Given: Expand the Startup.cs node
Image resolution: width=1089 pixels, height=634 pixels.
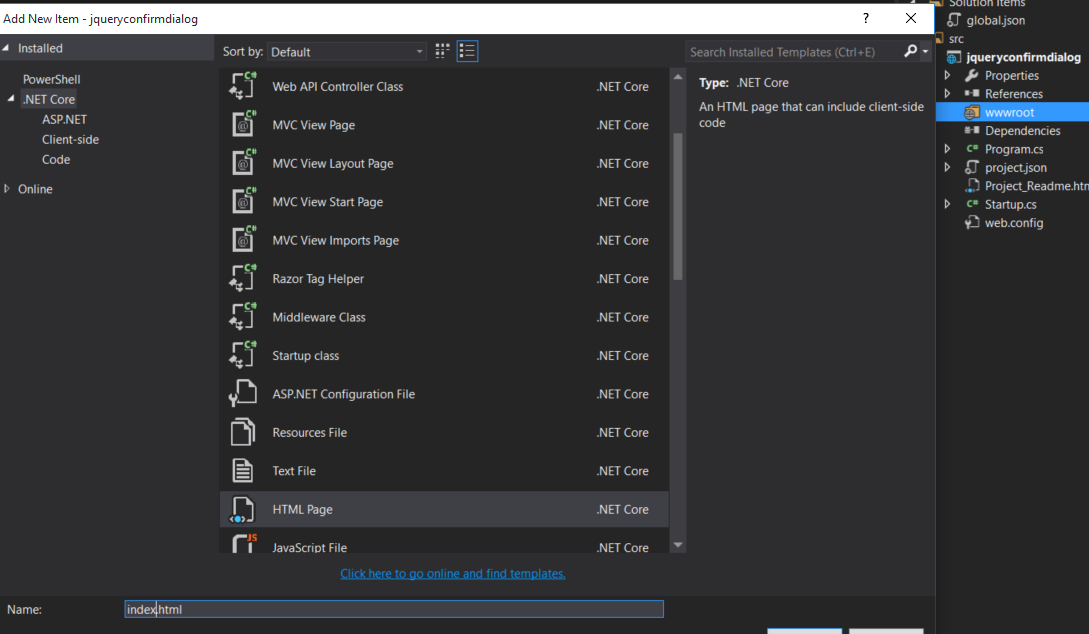Looking at the screenshot, I should [947, 204].
